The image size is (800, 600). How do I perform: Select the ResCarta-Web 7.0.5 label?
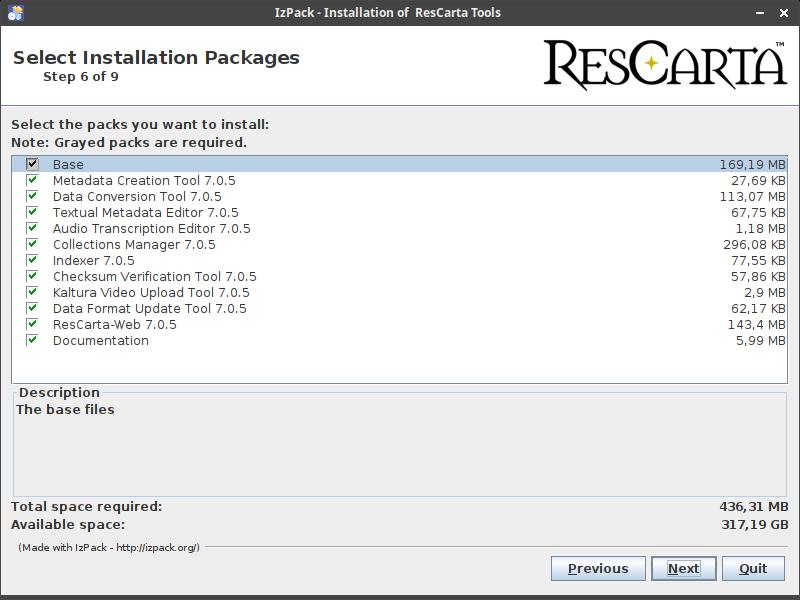(x=115, y=324)
